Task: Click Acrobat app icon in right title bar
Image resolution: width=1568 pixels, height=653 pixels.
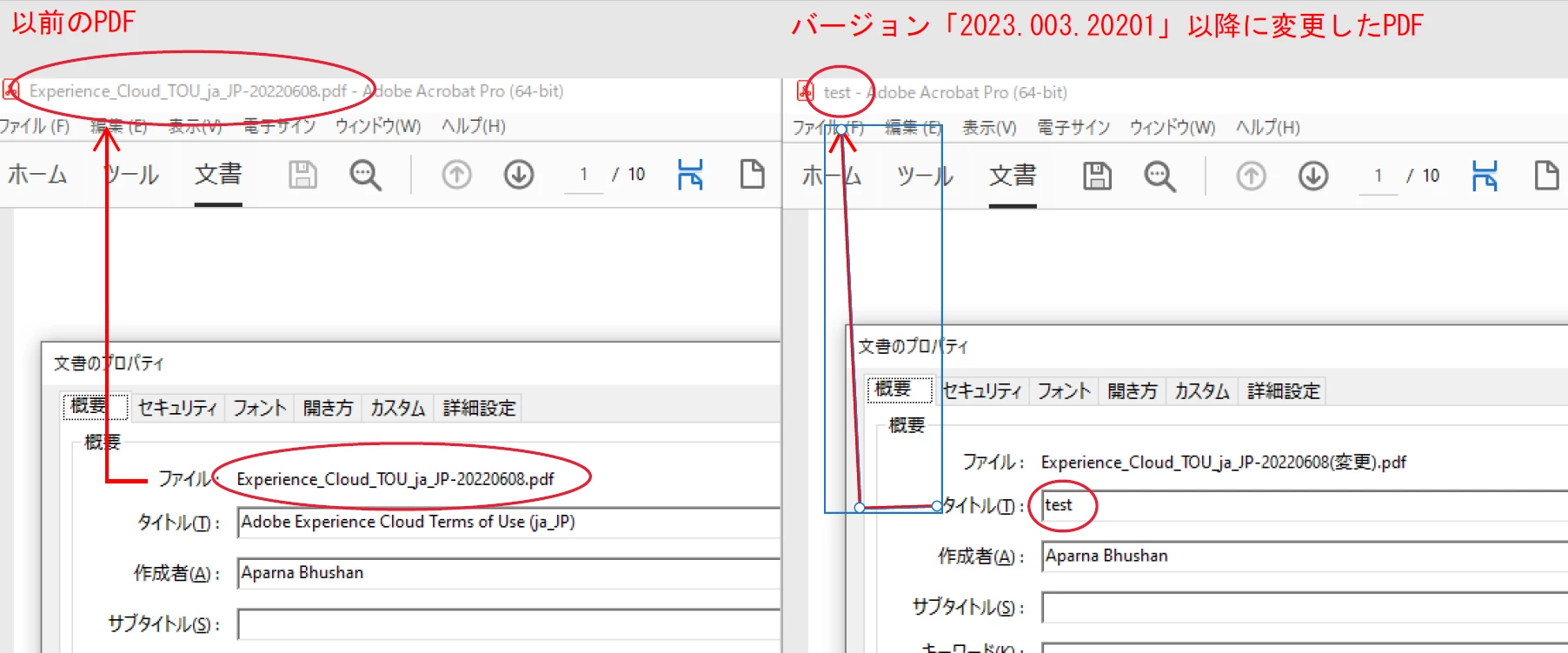Action: click(806, 92)
